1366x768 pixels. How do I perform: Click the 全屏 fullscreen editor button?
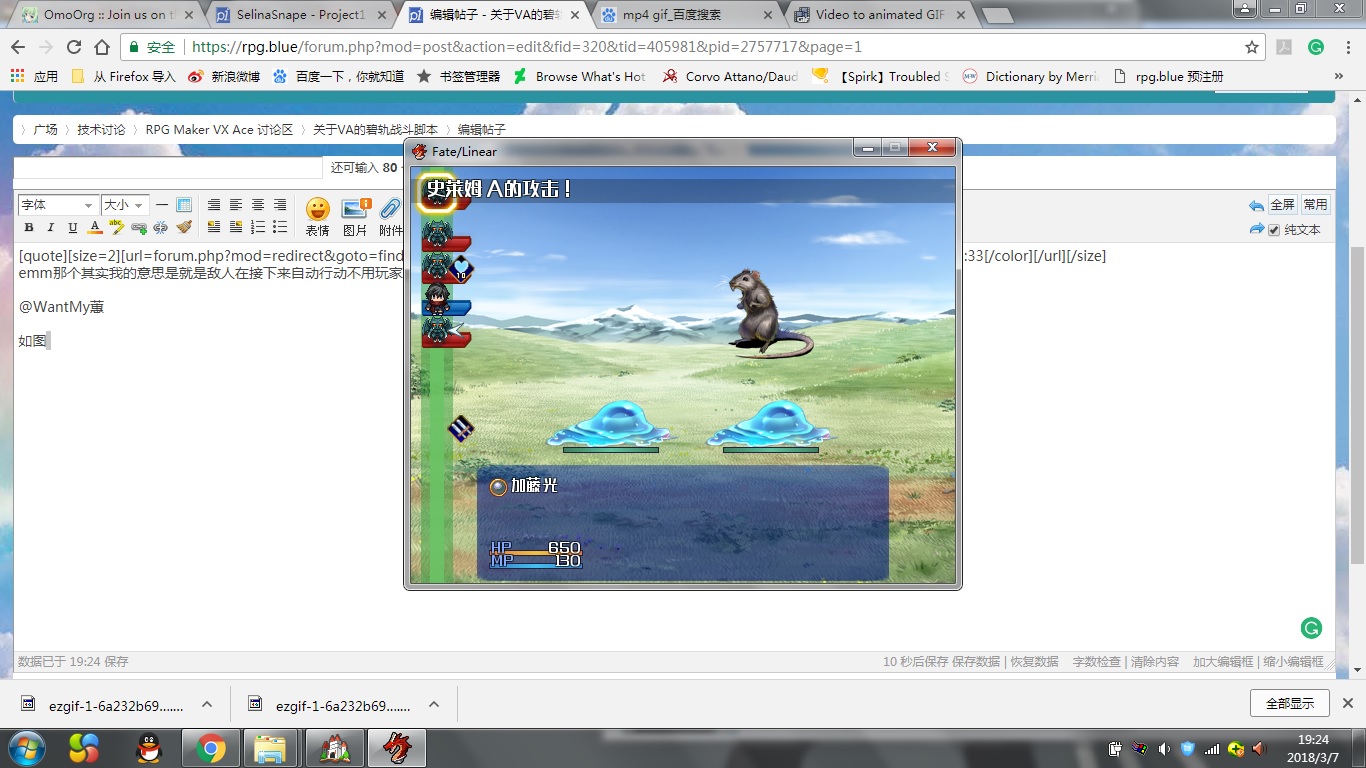tap(1282, 205)
